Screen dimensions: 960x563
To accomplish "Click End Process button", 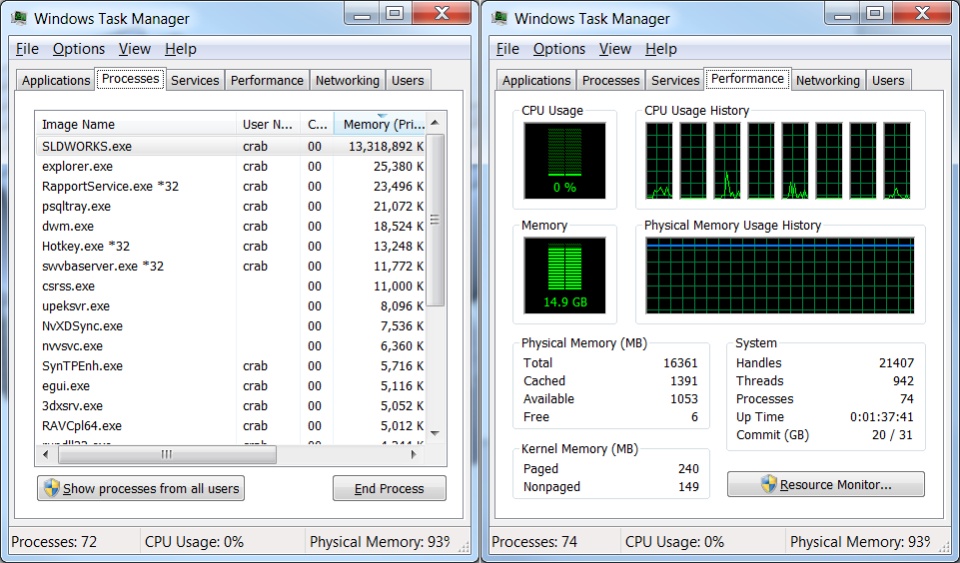I will (x=389, y=488).
